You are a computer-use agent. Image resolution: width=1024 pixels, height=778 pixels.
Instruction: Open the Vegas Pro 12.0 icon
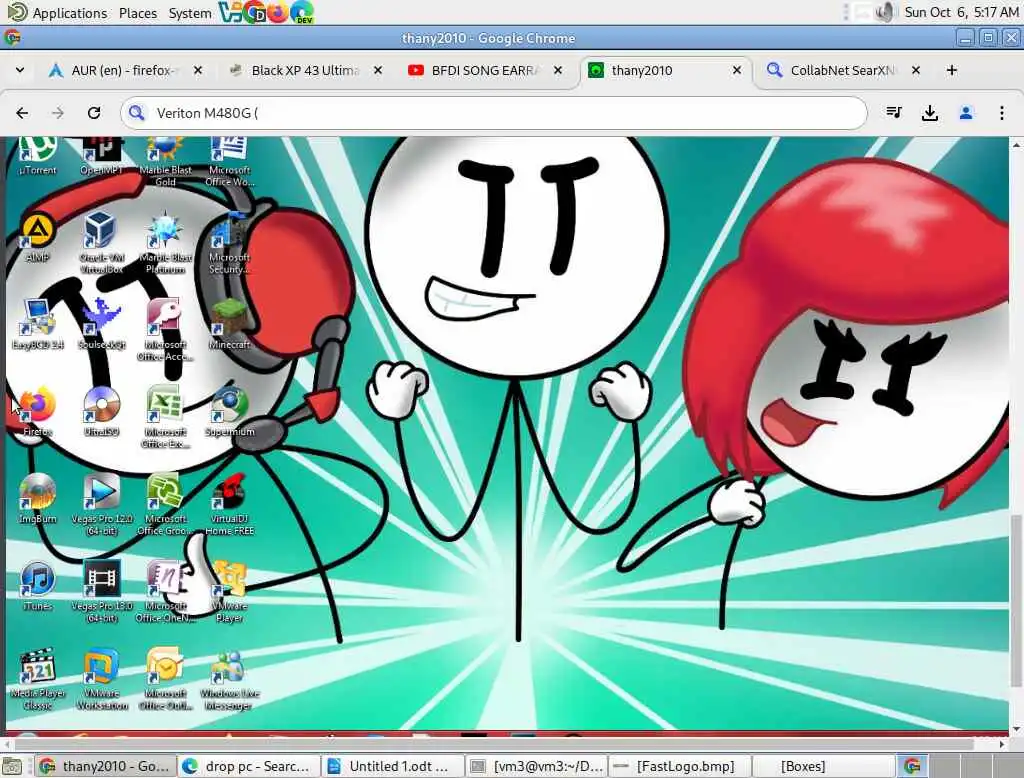coord(101,504)
